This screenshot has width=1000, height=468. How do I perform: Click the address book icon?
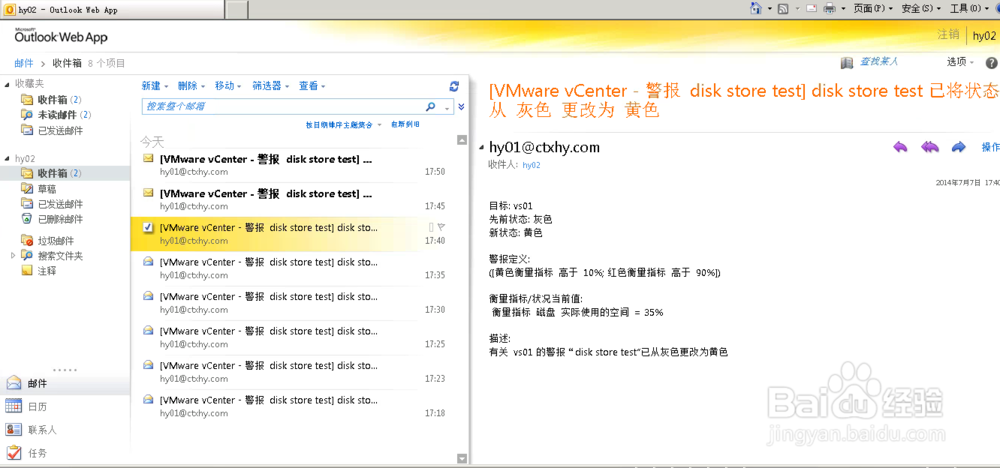[847, 62]
